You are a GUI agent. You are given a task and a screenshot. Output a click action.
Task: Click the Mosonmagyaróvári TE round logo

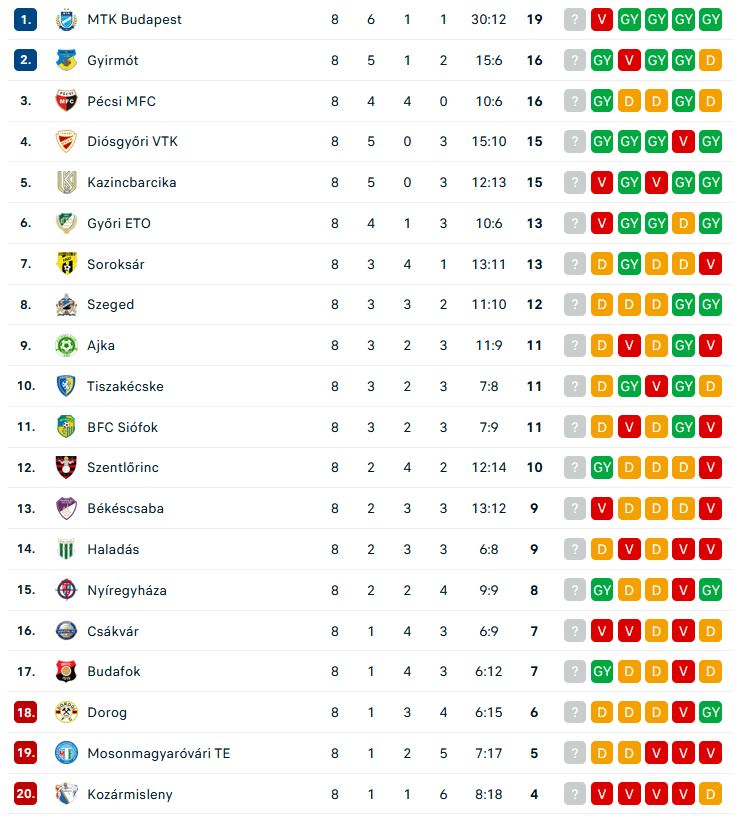click(66, 753)
